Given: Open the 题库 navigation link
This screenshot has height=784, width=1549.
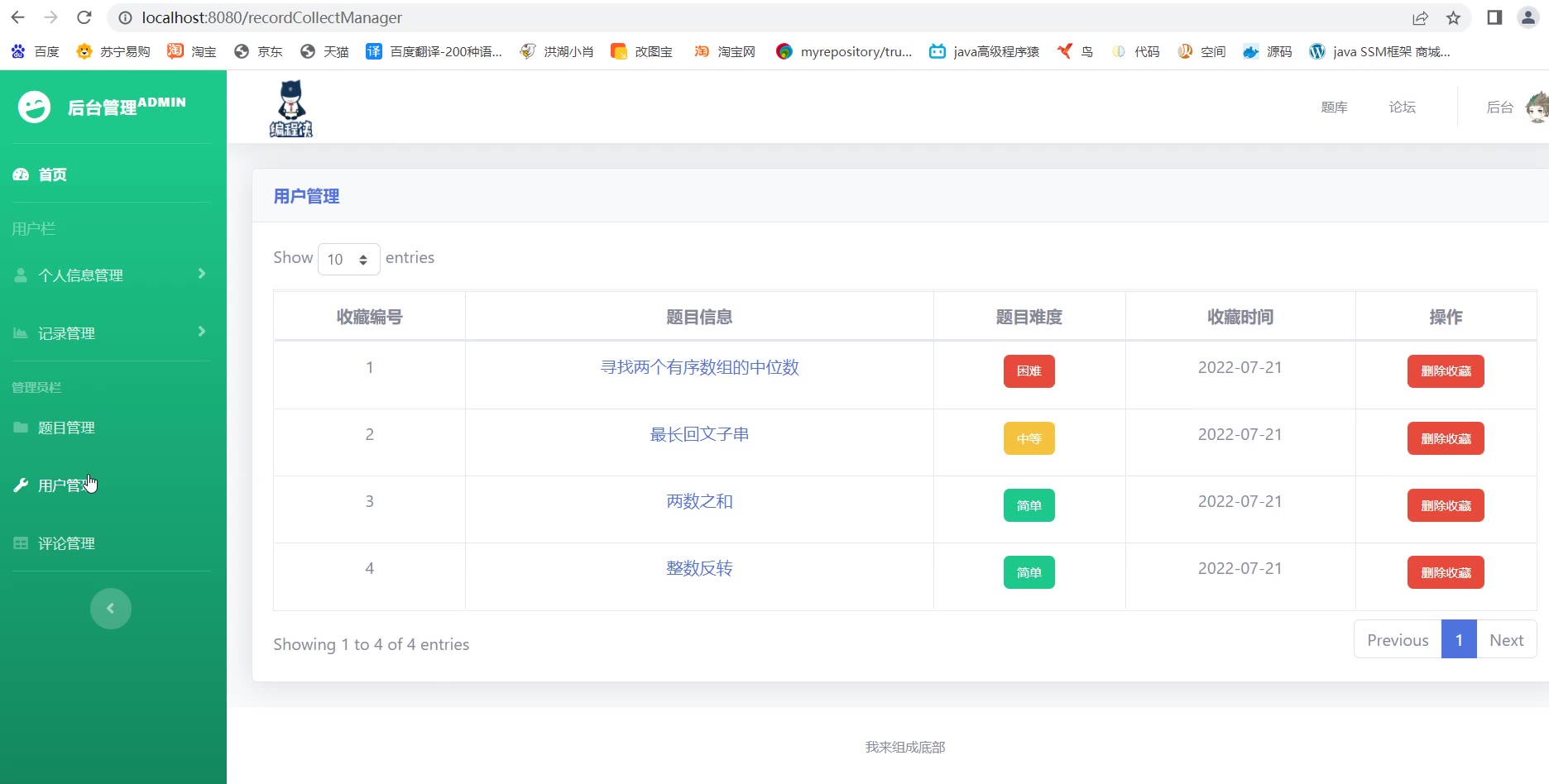Looking at the screenshot, I should pos(1334,108).
